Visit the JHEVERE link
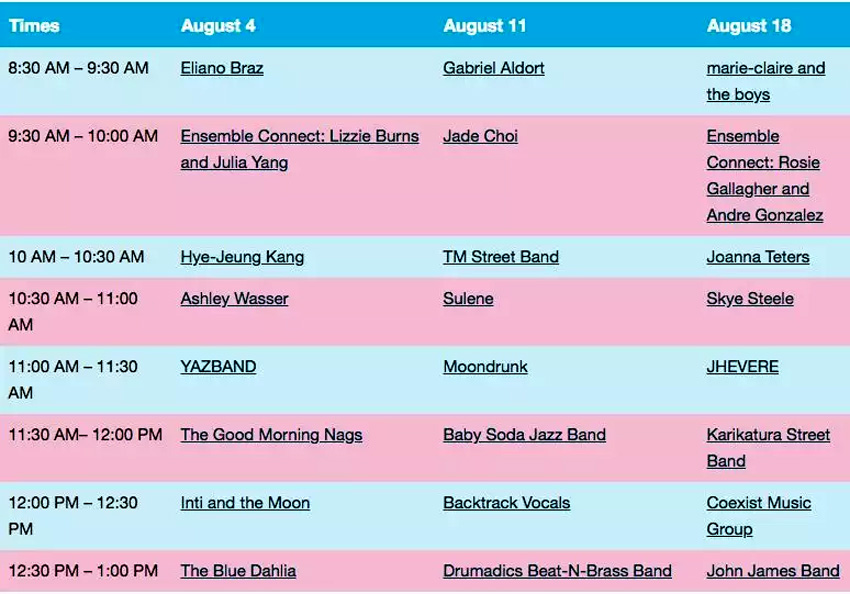850x594 pixels. click(x=742, y=367)
